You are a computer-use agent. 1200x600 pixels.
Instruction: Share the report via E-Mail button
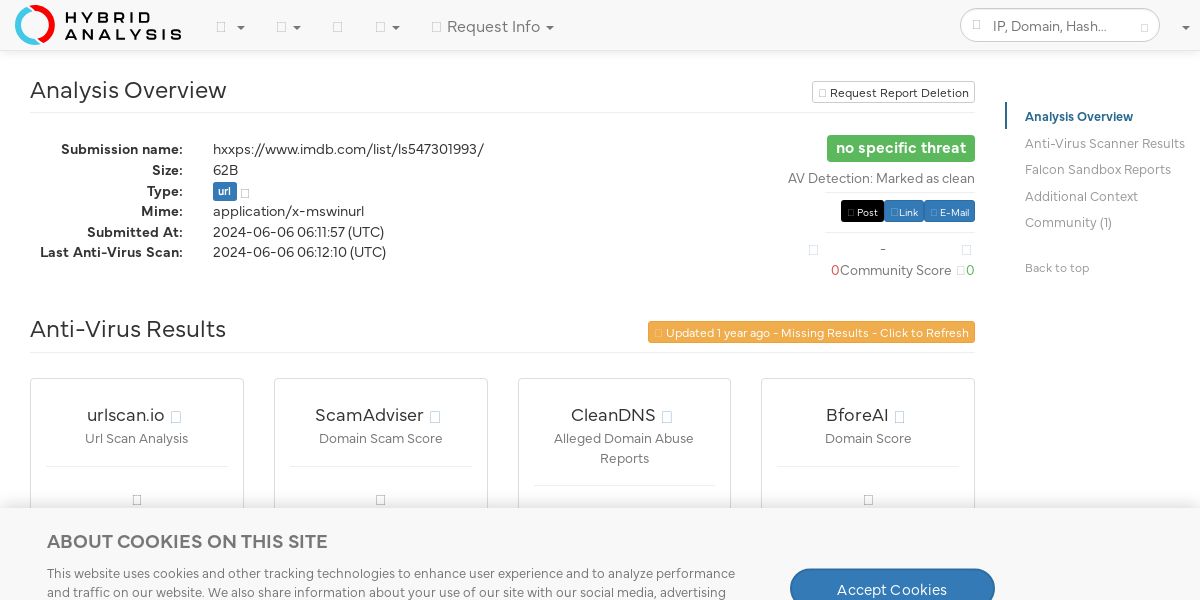tap(949, 212)
